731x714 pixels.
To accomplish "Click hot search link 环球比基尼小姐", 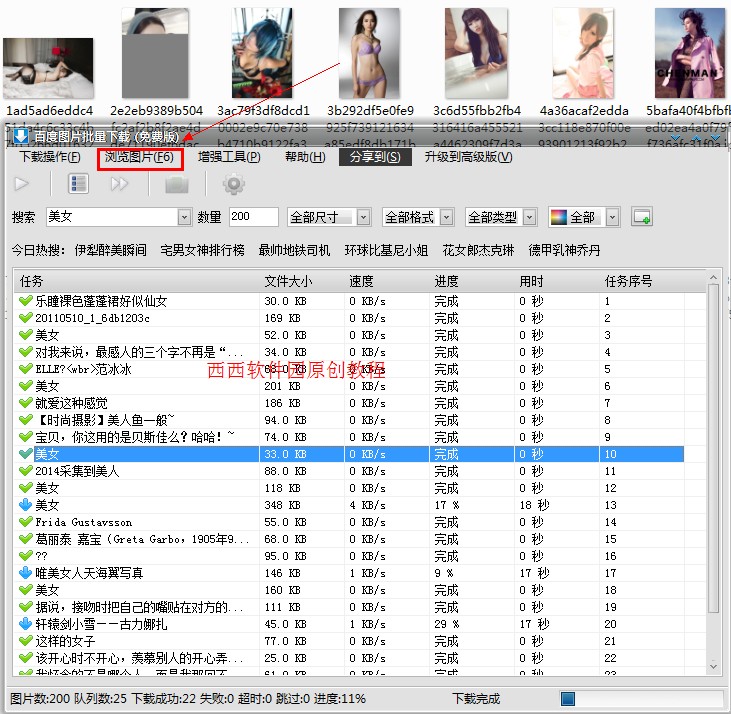I will (386, 250).
